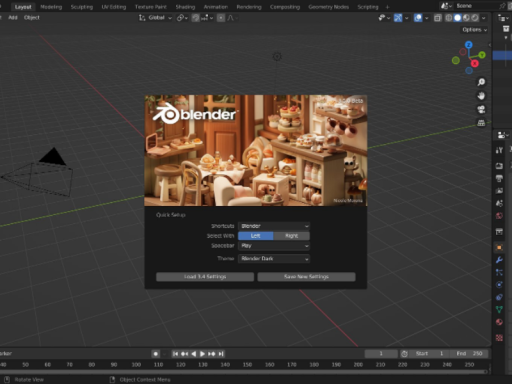
Task: Open the Scene properties tab
Action: tap(499, 203)
